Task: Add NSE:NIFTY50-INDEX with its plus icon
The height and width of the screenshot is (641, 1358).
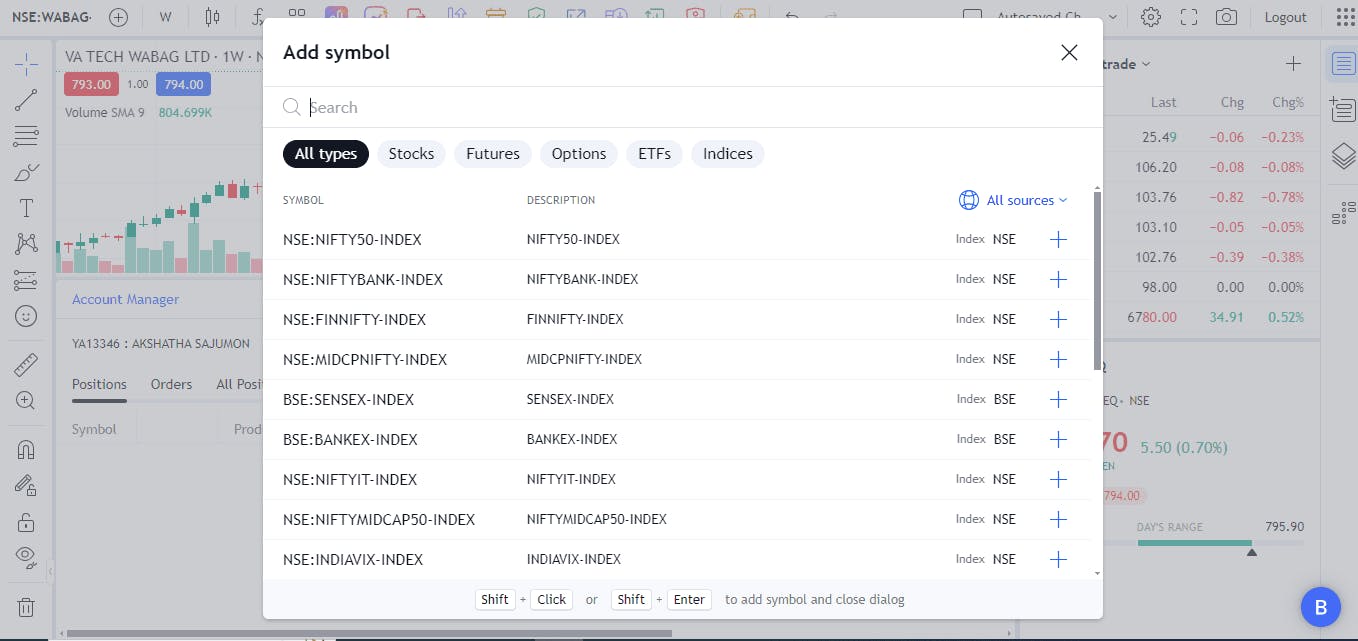Action: (1058, 239)
